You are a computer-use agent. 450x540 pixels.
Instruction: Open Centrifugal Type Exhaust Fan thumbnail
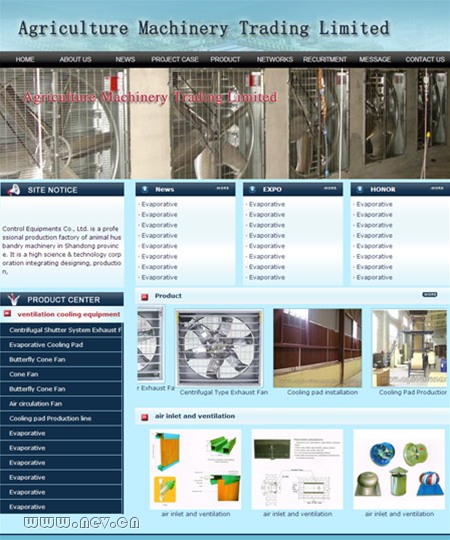pos(219,348)
